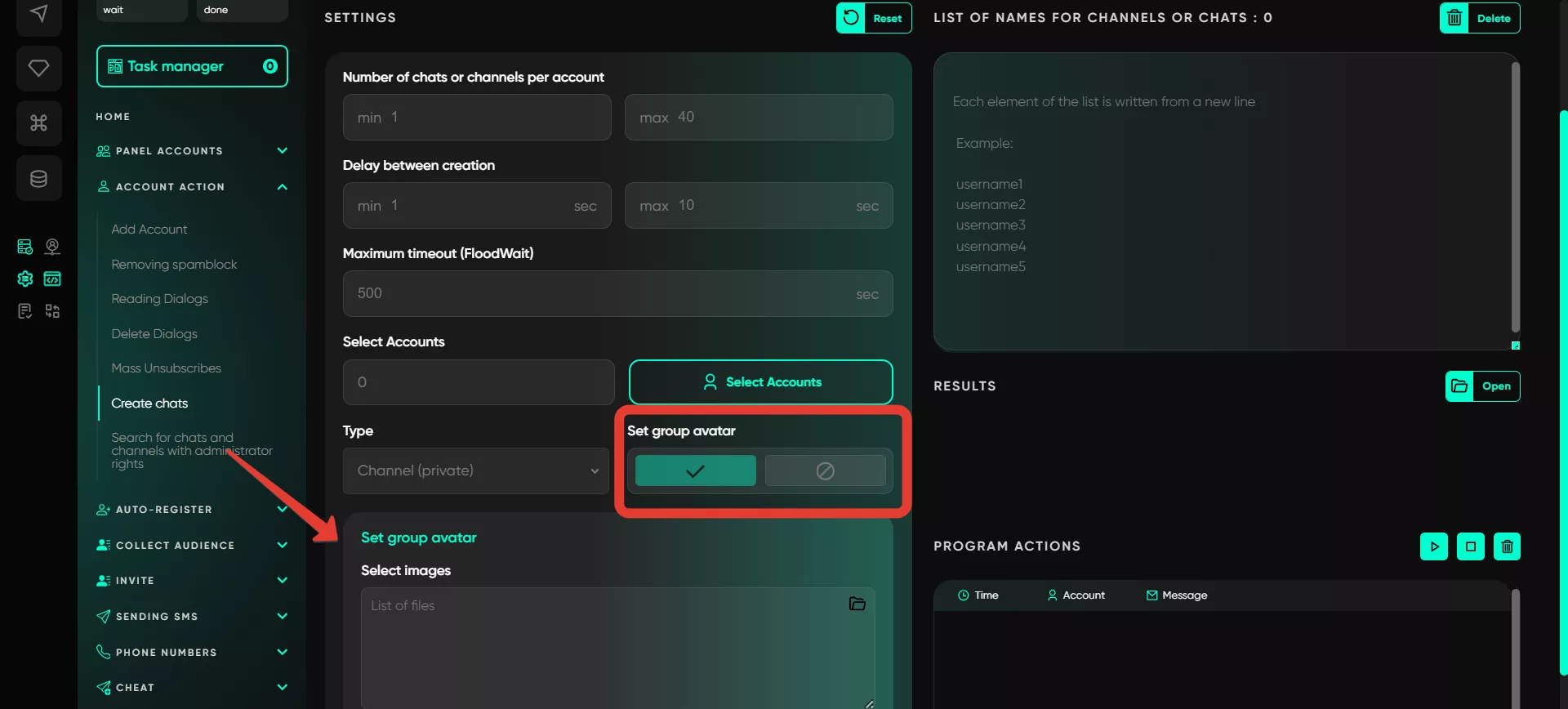
Task: Open Reading Dialogs
Action: tap(159, 299)
